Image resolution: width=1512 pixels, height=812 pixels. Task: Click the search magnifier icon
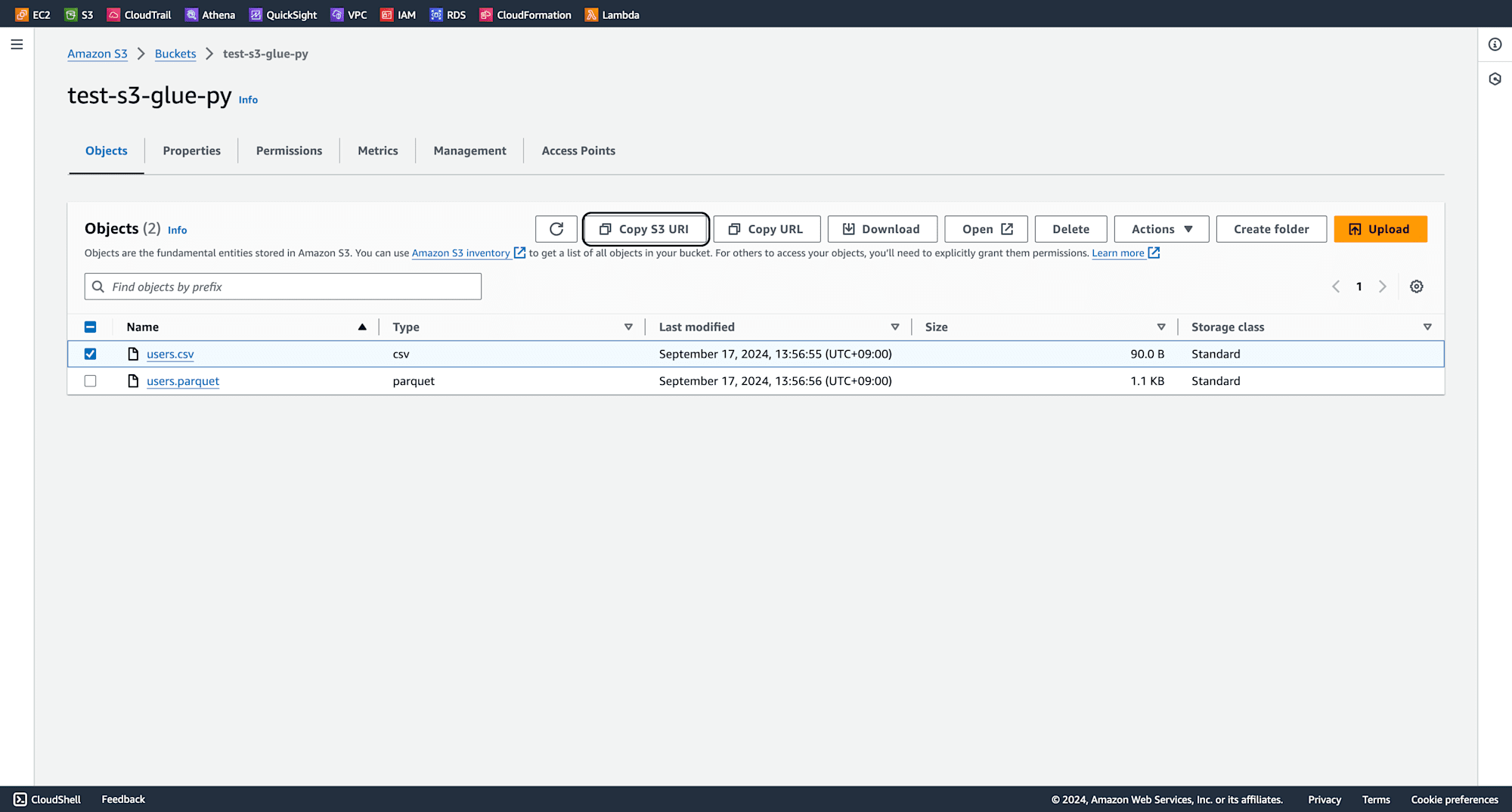point(98,287)
